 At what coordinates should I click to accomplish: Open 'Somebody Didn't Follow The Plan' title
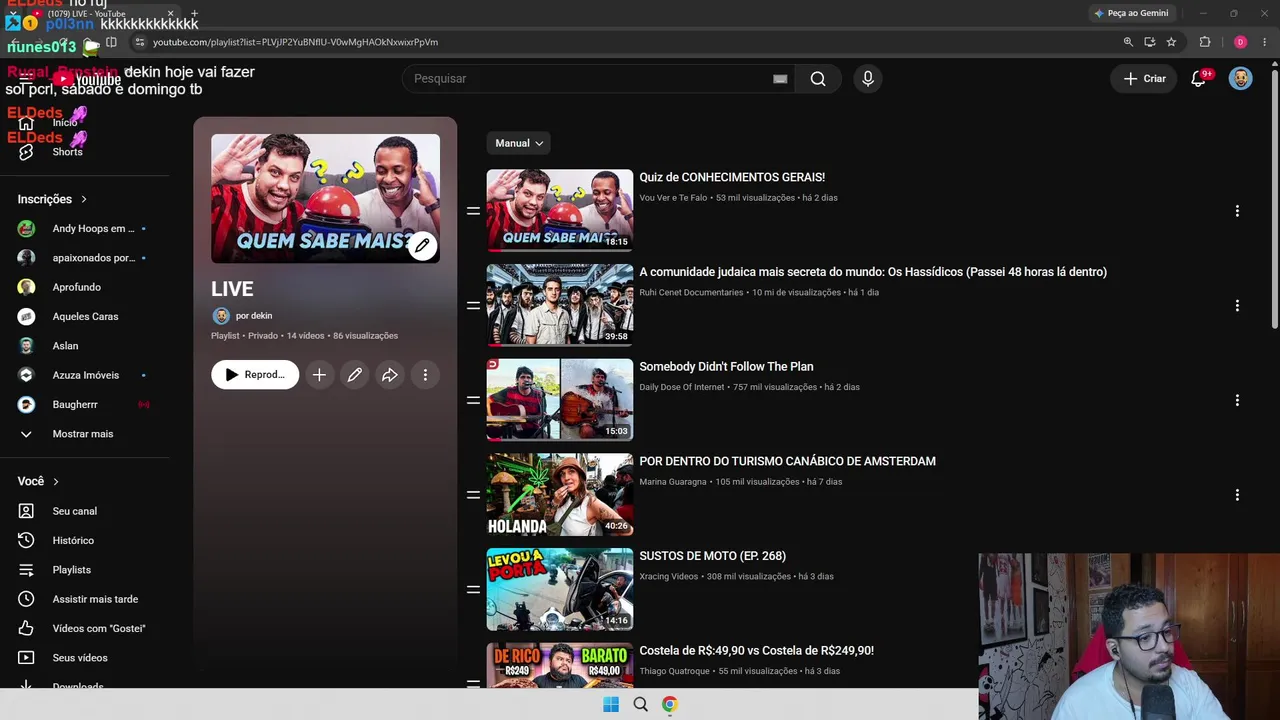coord(726,367)
